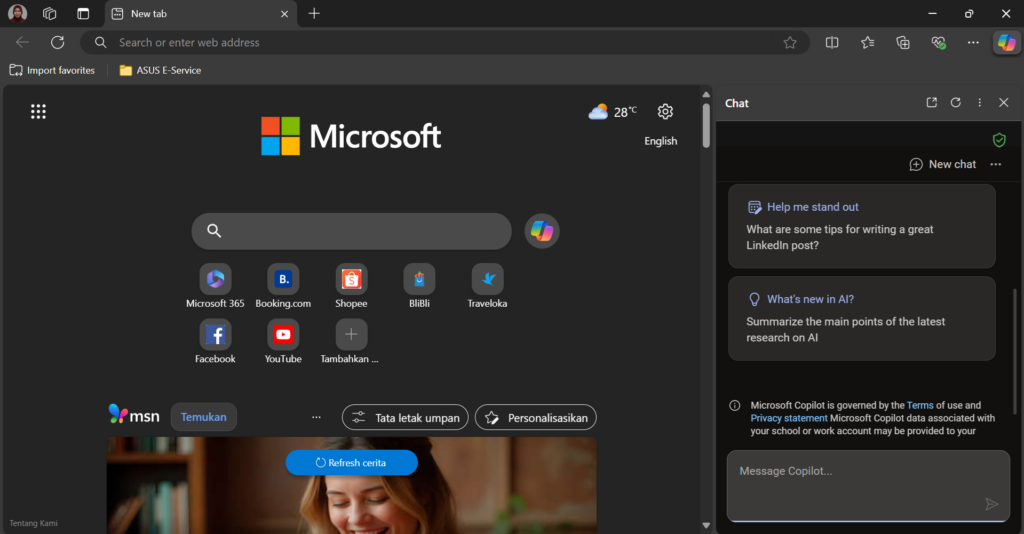Open the Copilot sidebar icon in toolbar
The image size is (1024, 534).
point(1007,42)
